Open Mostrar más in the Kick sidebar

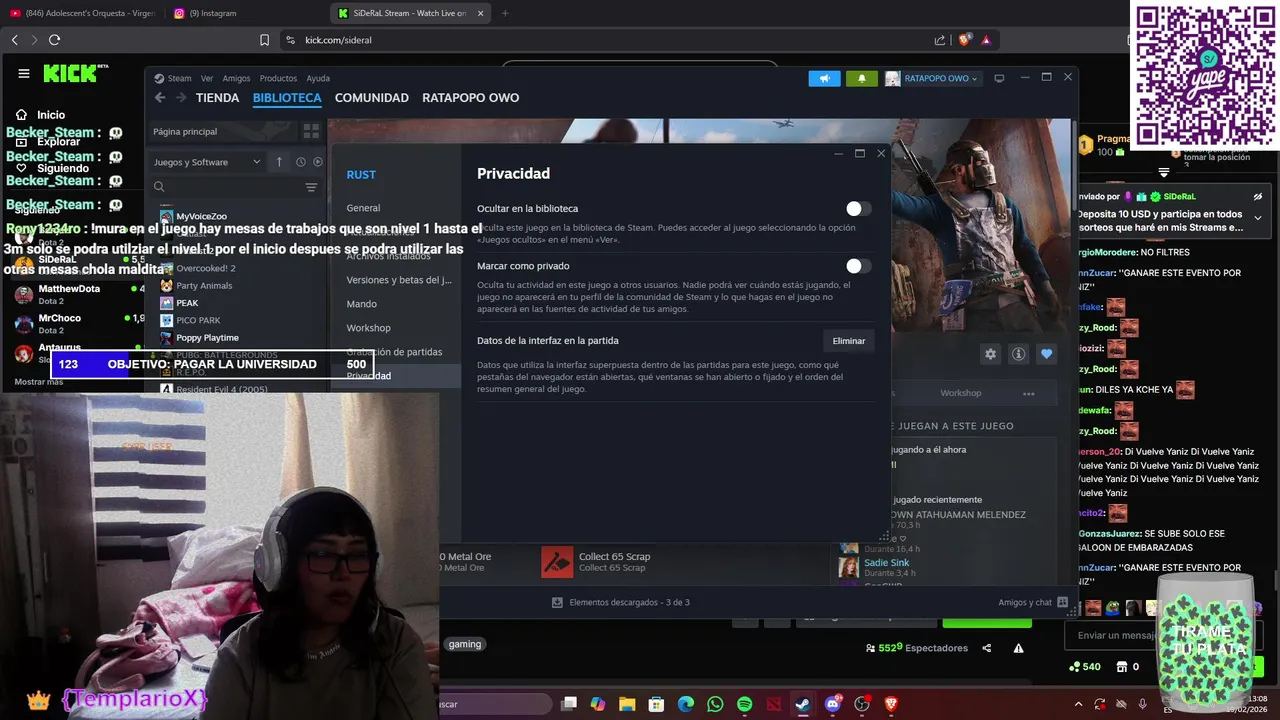click(x=38, y=382)
